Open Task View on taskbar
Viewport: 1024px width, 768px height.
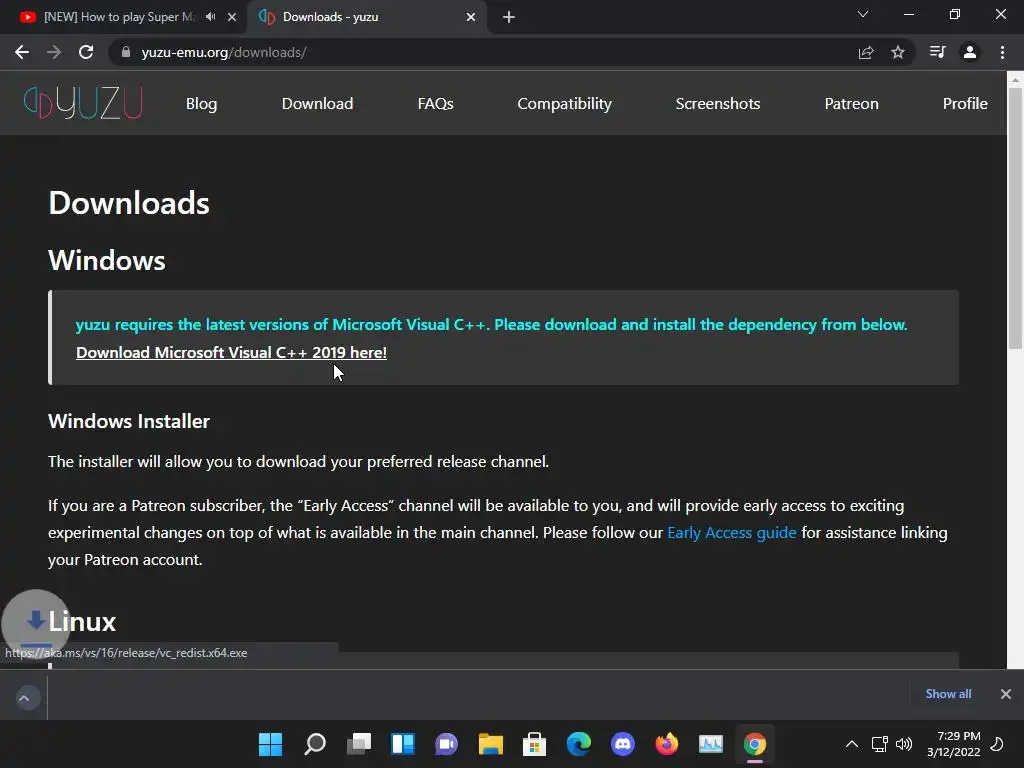point(359,744)
